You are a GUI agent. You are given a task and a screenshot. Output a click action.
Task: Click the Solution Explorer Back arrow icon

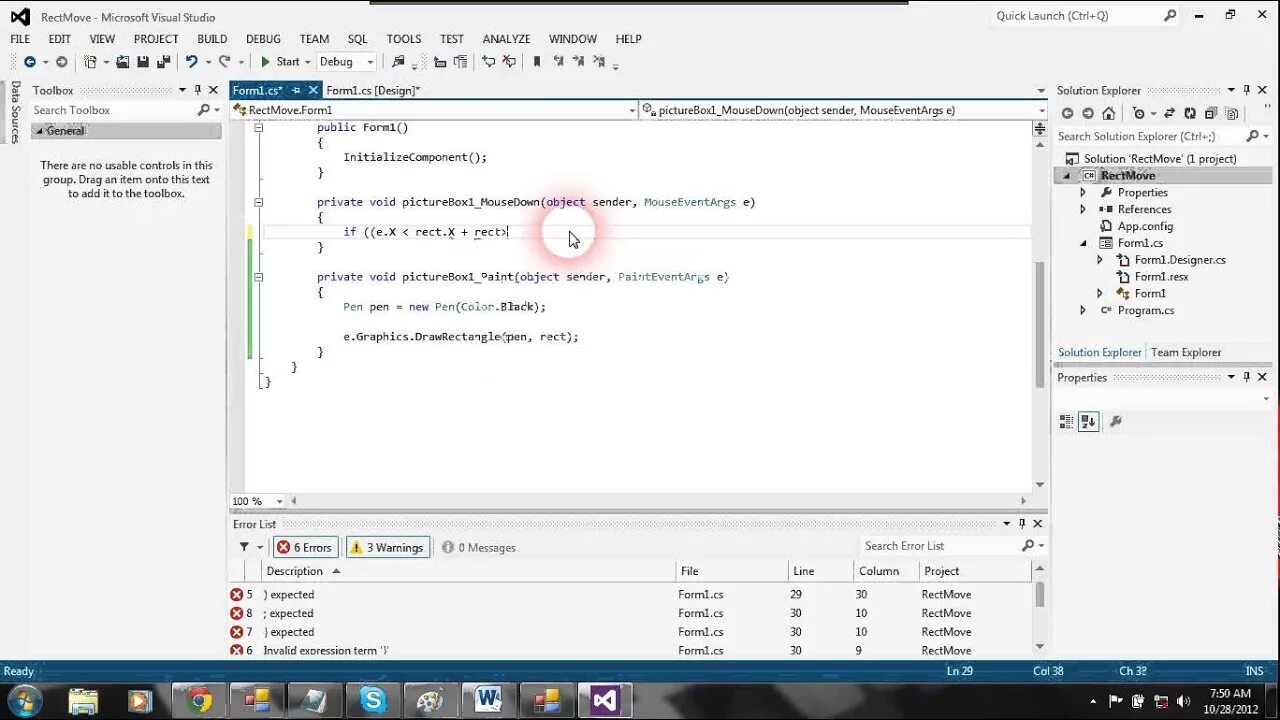pos(1067,113)
